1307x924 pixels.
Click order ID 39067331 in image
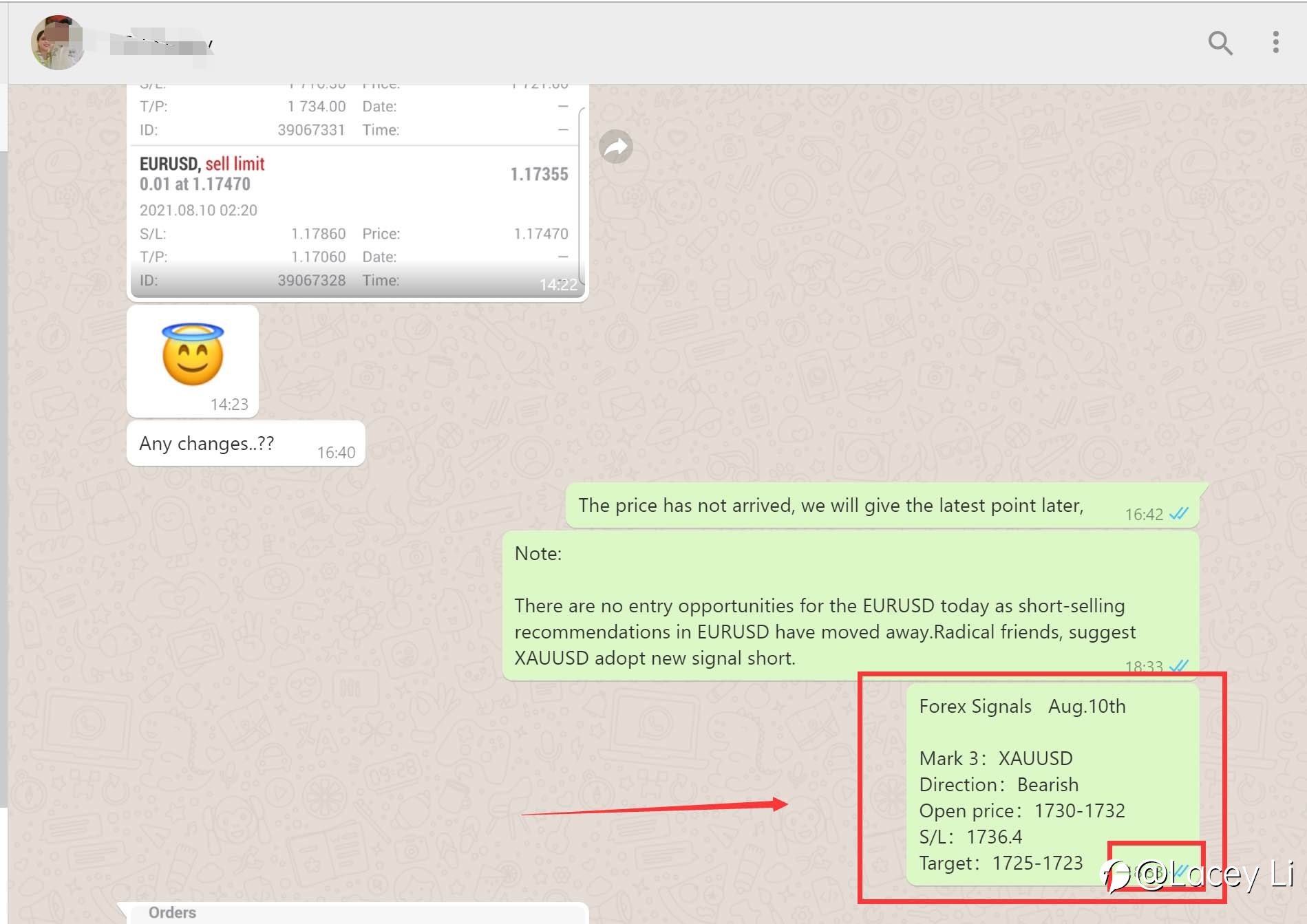pos(311,129)
